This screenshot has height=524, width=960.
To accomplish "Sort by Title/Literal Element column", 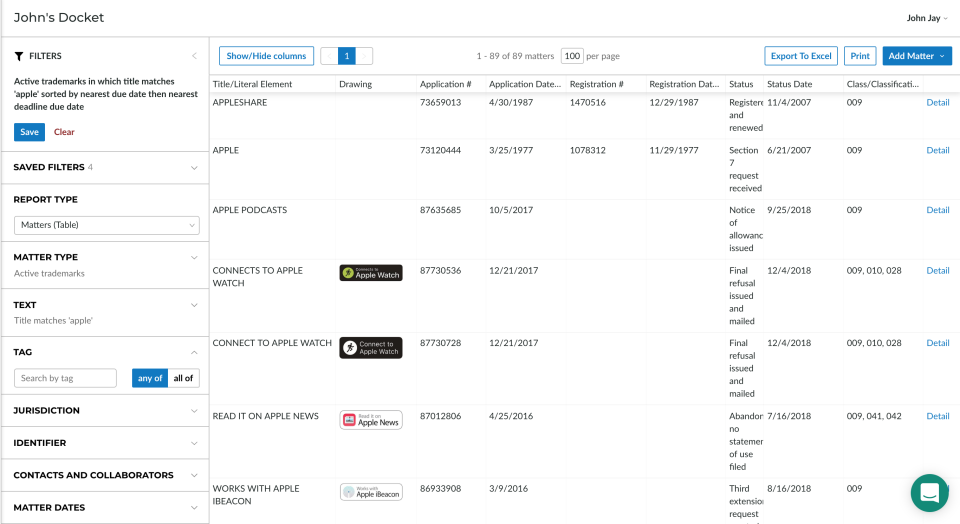I will coord(252,84).
